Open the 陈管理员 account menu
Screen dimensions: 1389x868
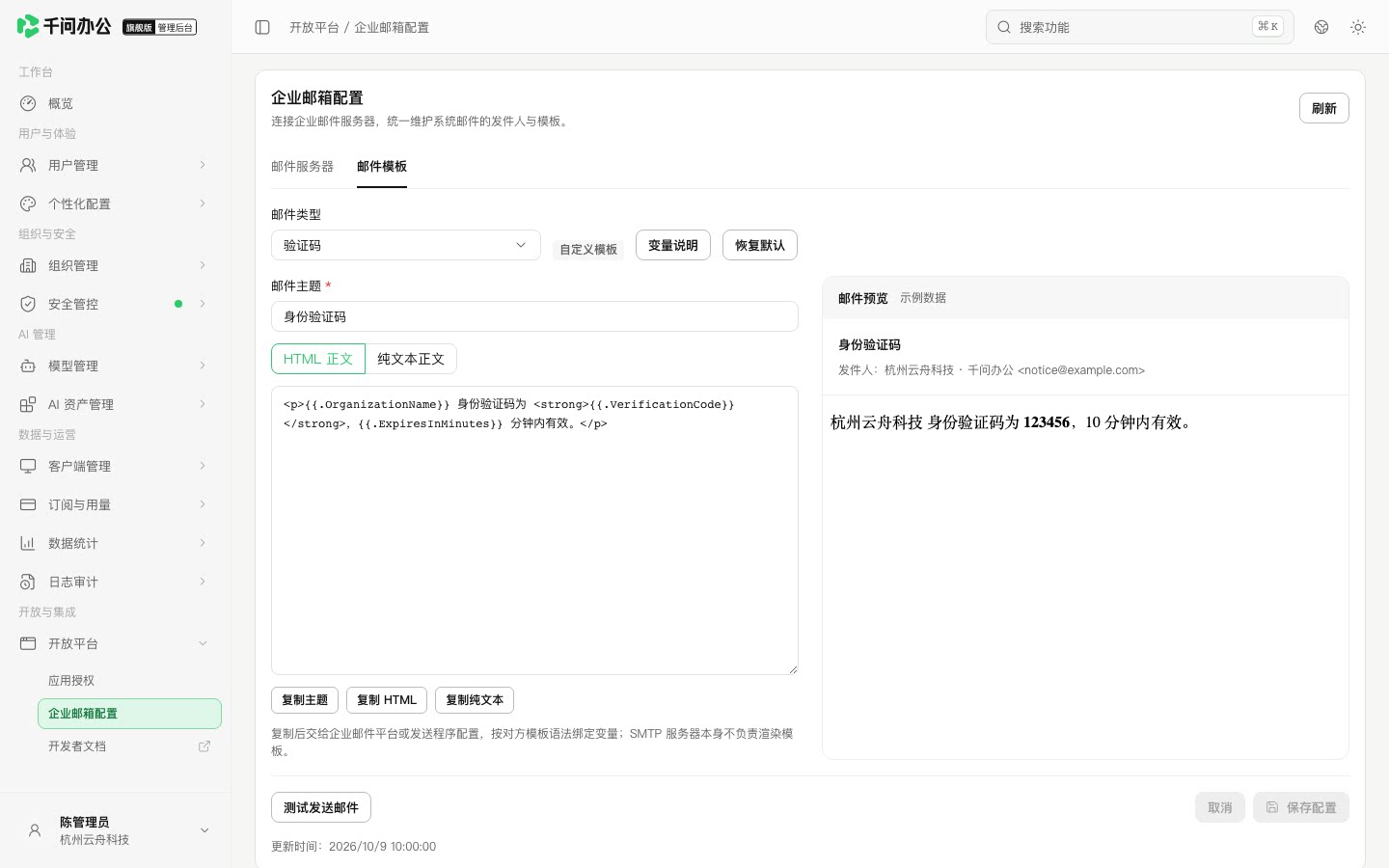[x=116, y=830]
